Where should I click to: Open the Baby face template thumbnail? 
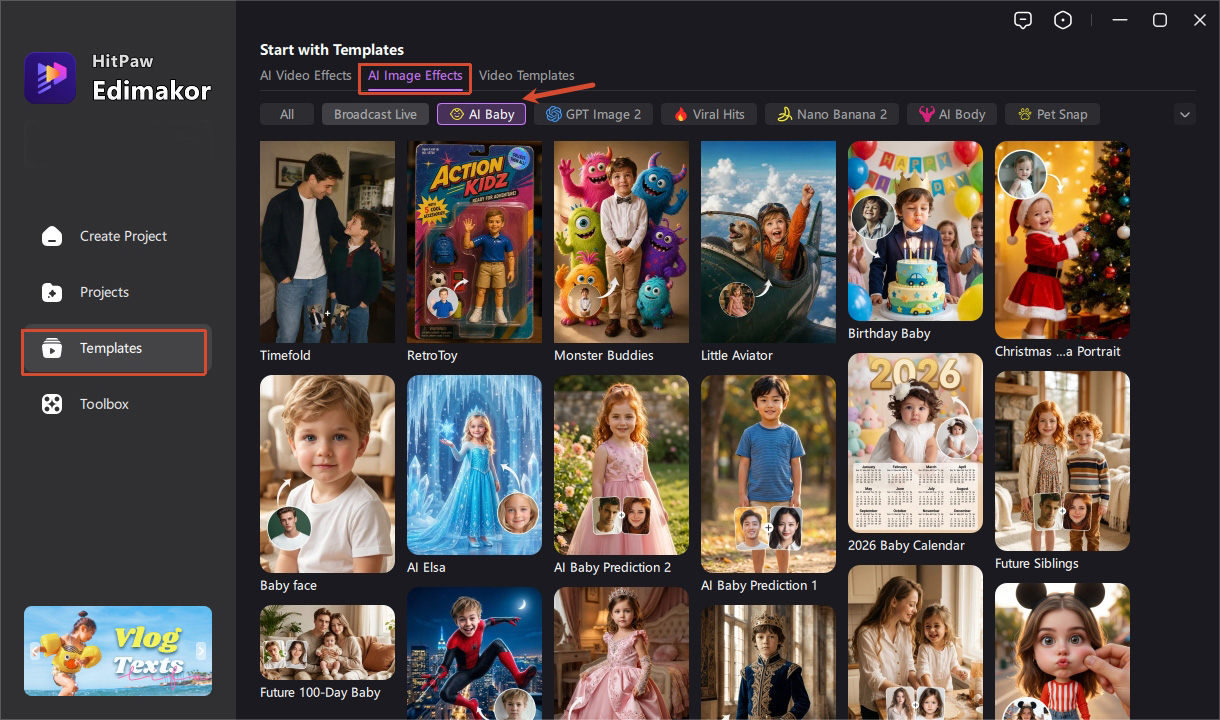(x=327, y=474)
